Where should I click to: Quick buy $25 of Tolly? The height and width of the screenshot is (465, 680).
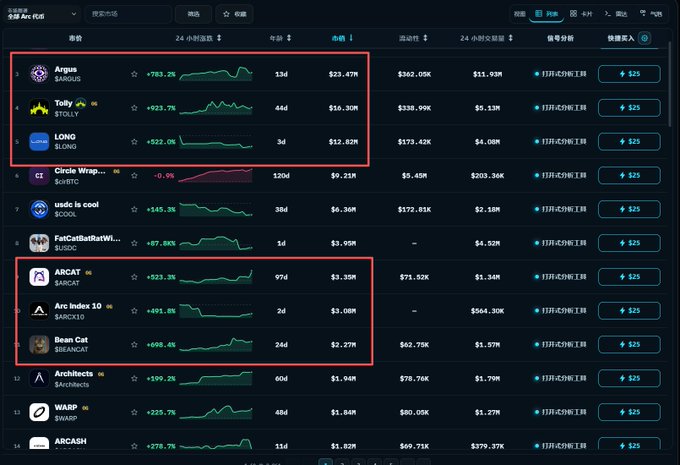(629, 108)
